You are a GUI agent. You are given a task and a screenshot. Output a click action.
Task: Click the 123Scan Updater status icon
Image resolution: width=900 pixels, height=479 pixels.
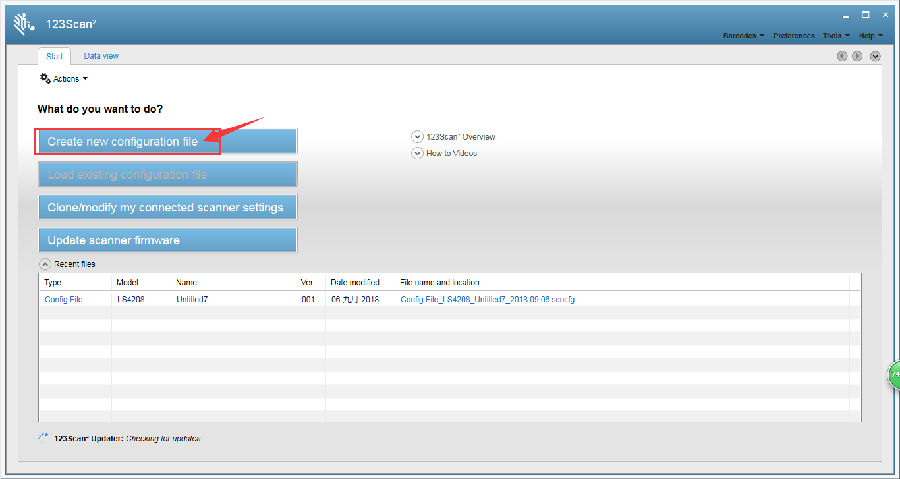(x=44, y=438)
